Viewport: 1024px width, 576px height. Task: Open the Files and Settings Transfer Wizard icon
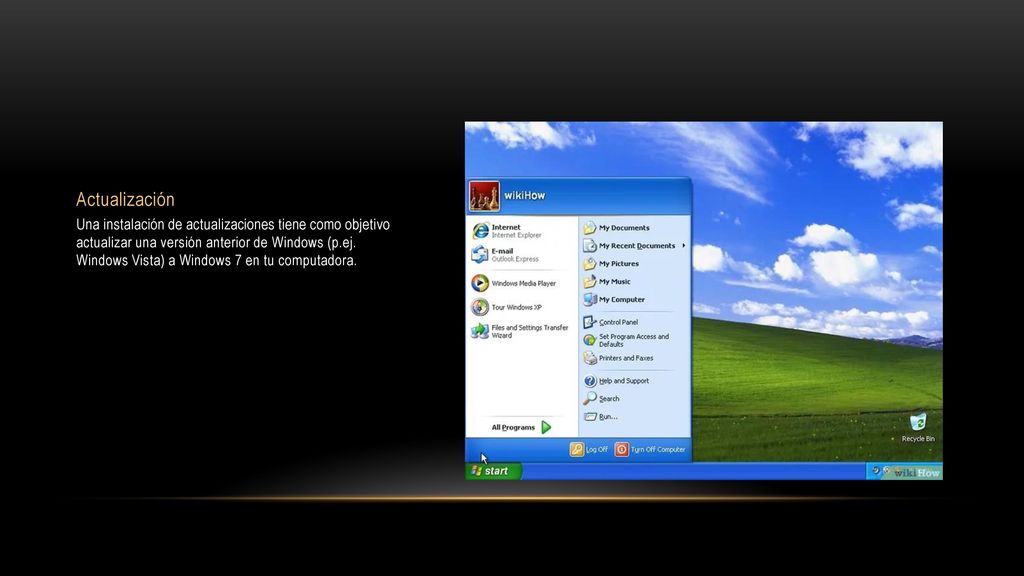click(480, 331)
